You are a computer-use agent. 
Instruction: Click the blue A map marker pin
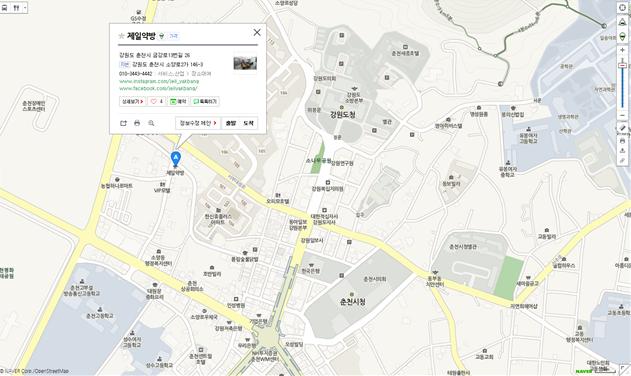(175, 159)
